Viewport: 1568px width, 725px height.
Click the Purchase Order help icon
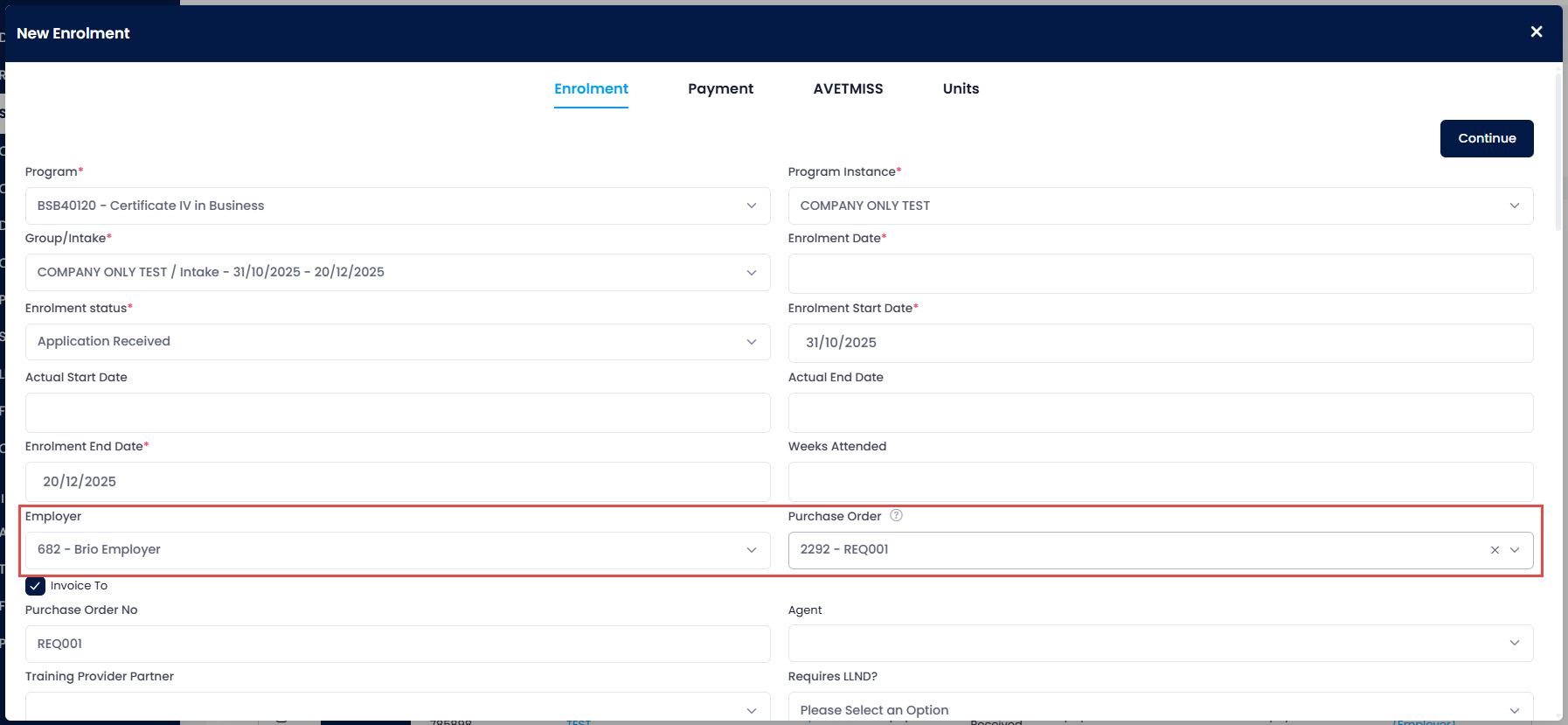click(896, 515)
